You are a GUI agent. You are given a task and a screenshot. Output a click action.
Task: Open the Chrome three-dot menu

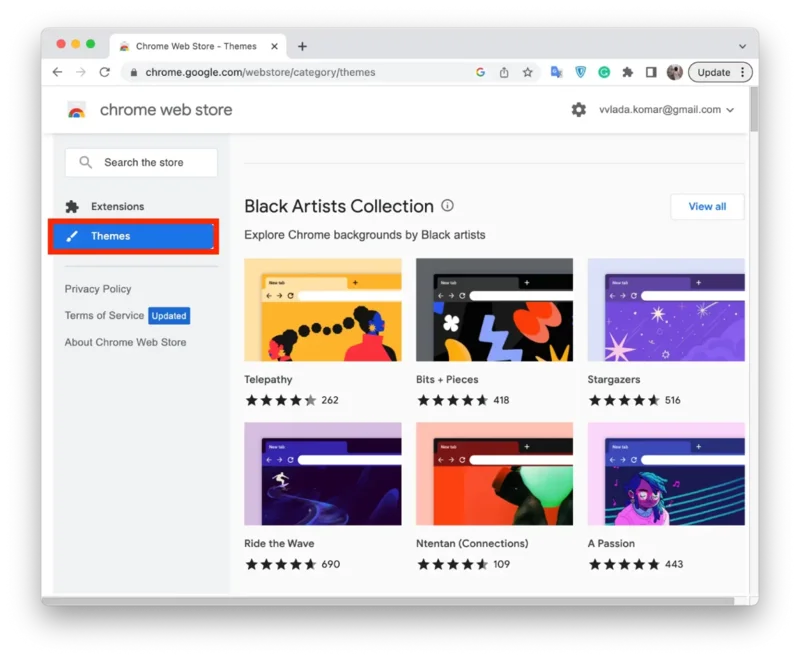point(742,72)
